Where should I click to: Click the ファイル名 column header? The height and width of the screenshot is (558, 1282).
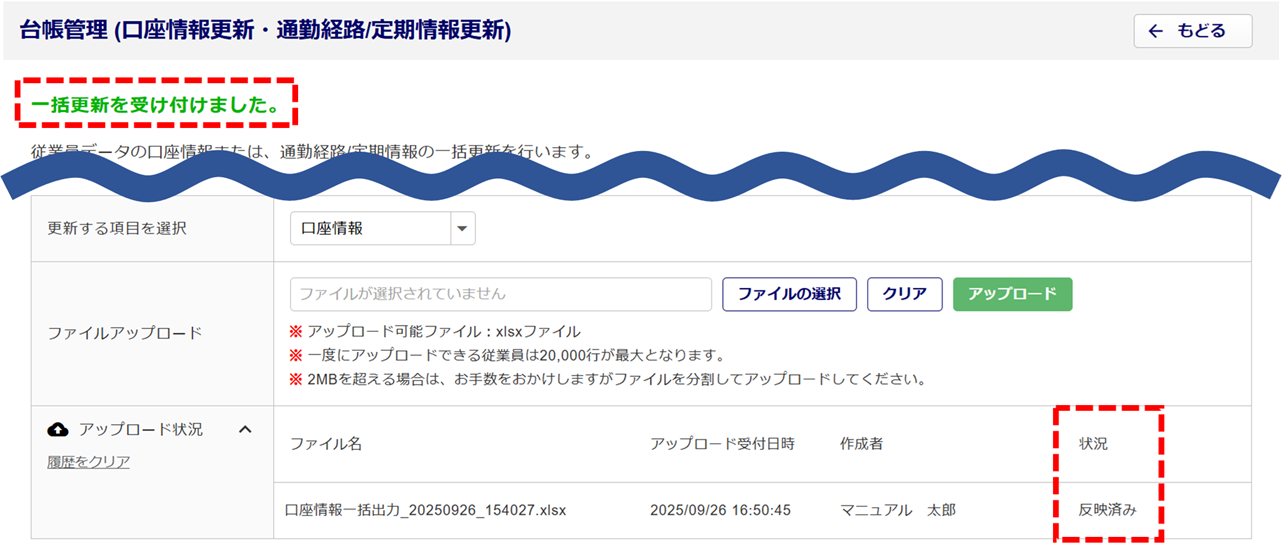click(x=325, y=444)
